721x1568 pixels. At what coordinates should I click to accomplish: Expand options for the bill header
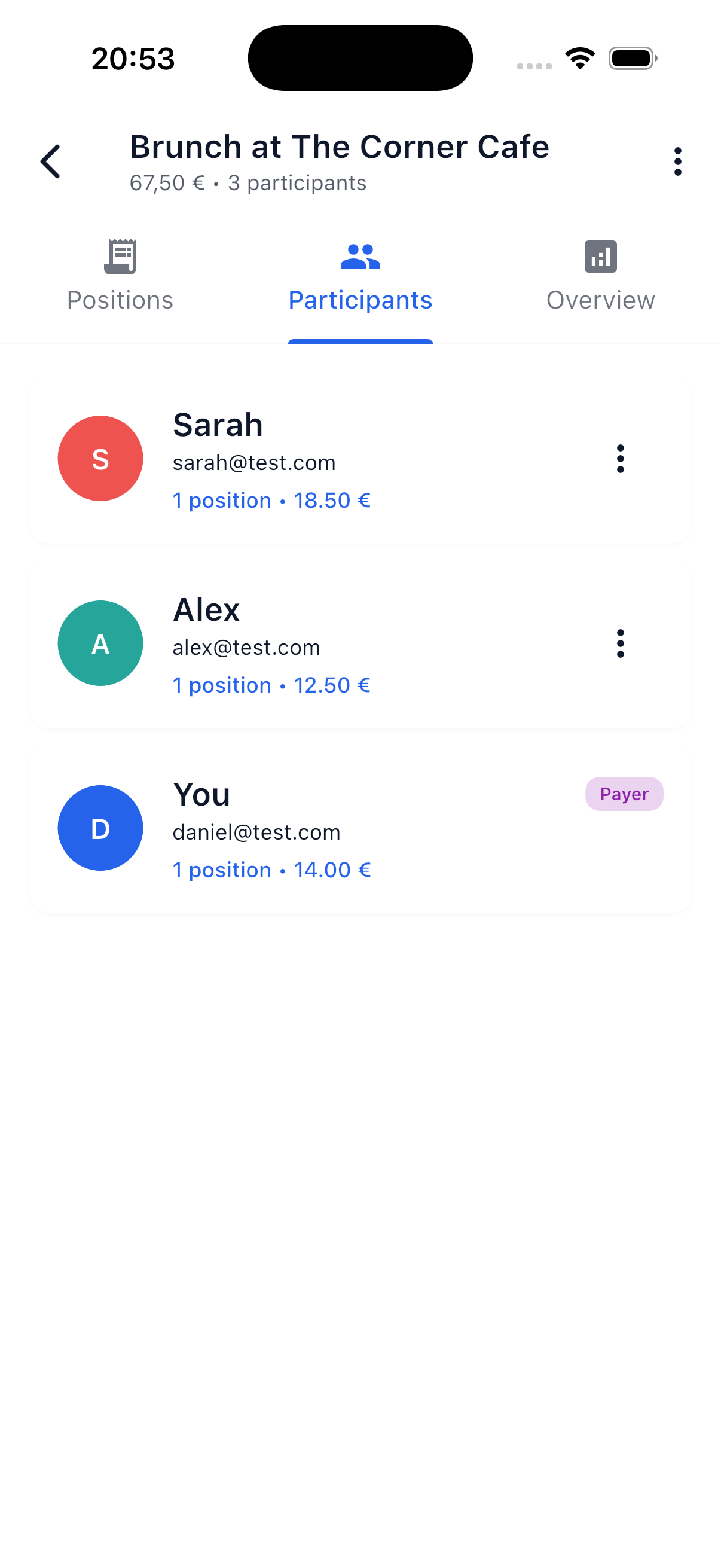[677, 161]
